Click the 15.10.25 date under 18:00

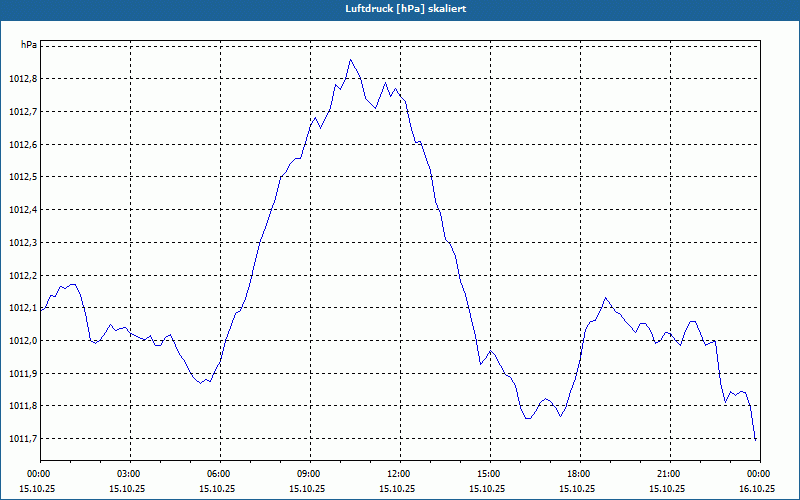577,488
